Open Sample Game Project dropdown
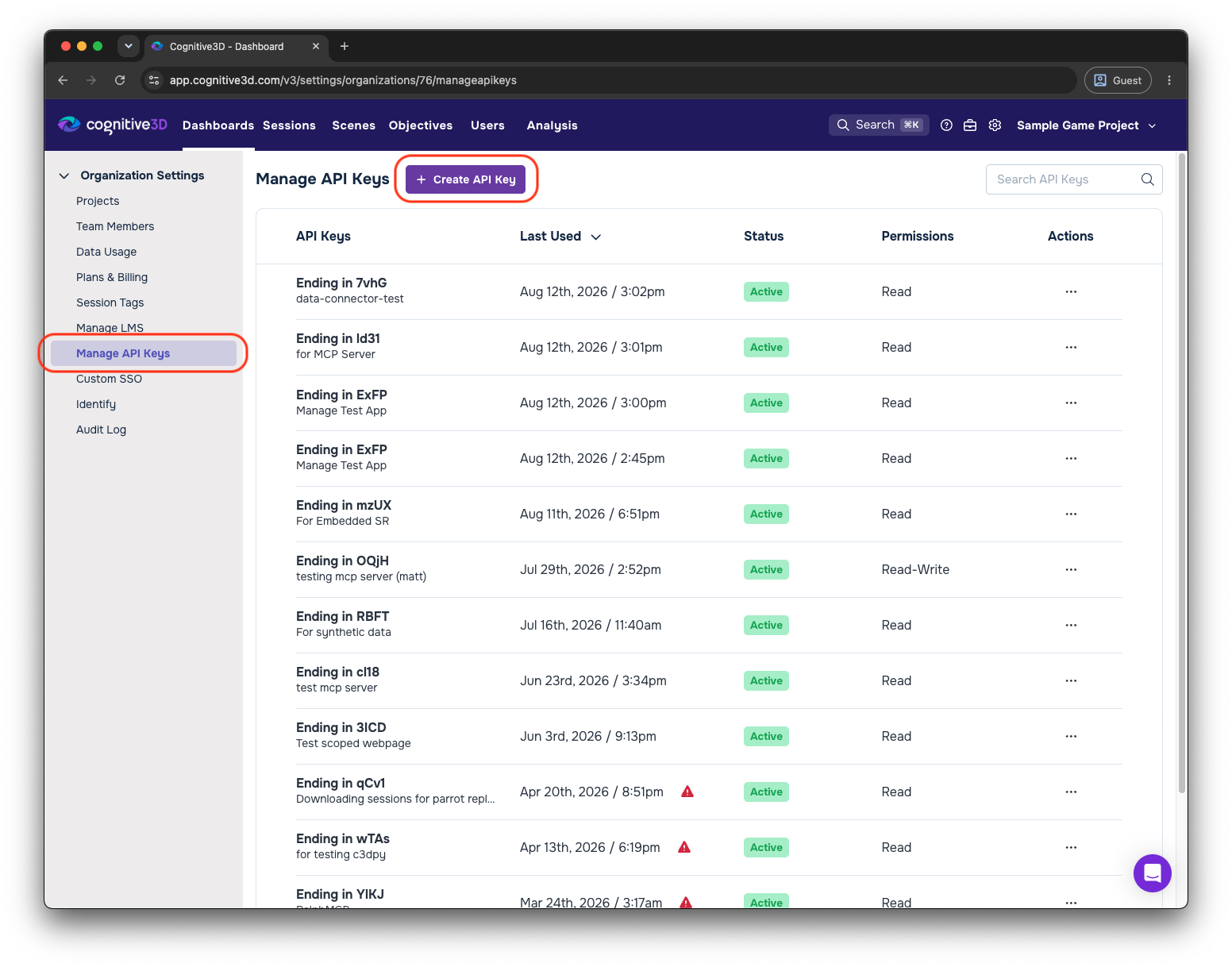1232x967 pixels. 1086,125
